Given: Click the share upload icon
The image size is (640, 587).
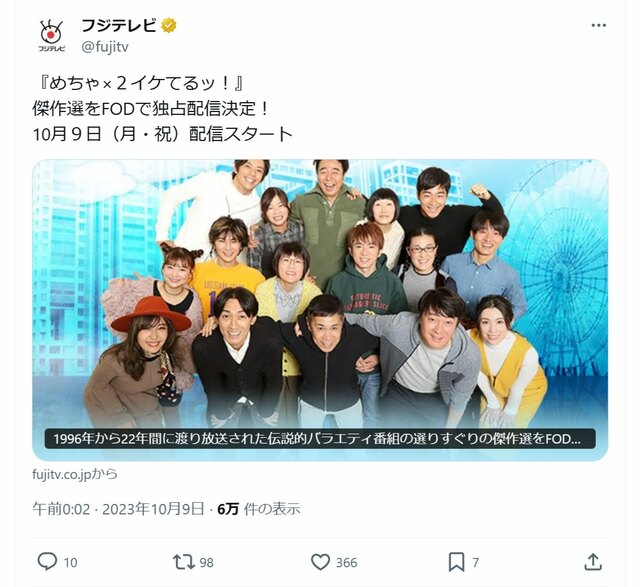Looking at the screenshot, I should 593,562.
